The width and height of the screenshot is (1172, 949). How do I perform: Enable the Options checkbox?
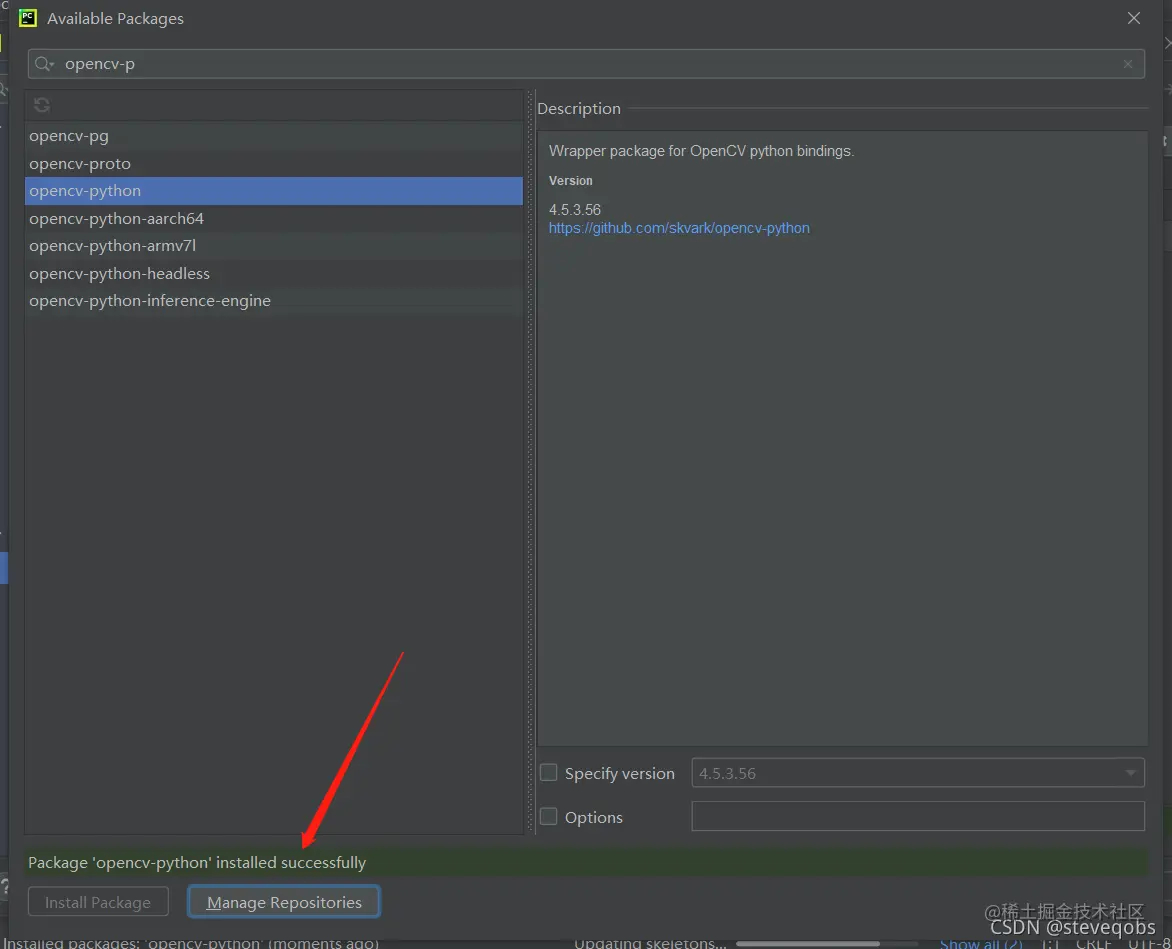(549, 817)
